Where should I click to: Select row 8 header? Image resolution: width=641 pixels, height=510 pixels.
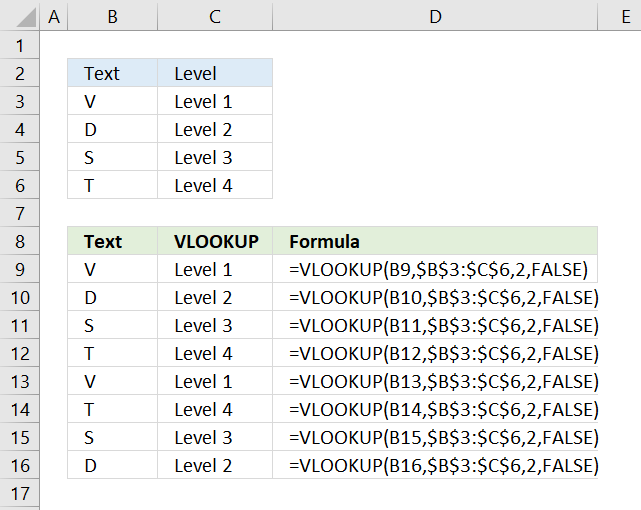pos(20,241)
